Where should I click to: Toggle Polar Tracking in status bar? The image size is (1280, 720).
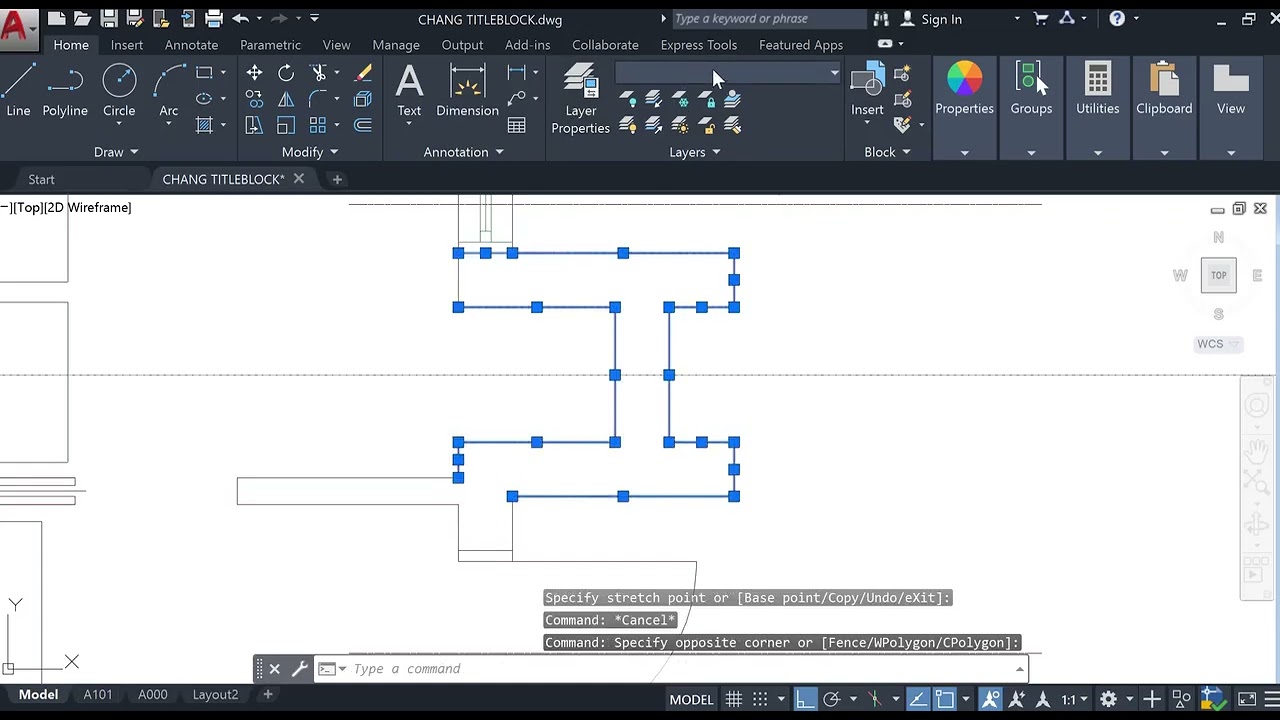coord(831,699)
